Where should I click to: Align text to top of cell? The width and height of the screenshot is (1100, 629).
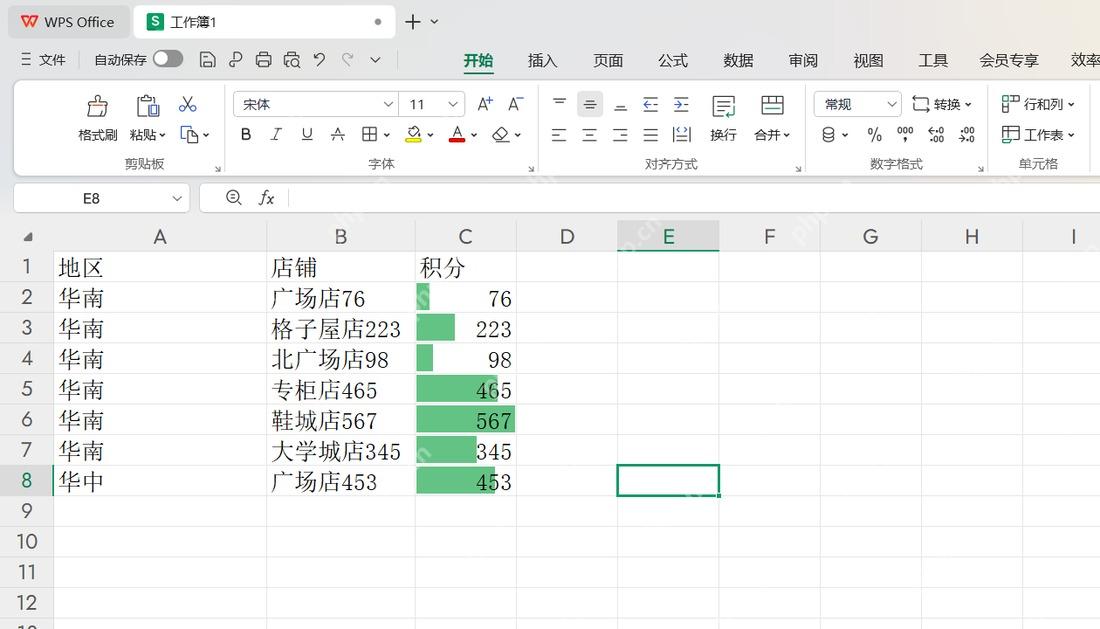pos(559,104)
